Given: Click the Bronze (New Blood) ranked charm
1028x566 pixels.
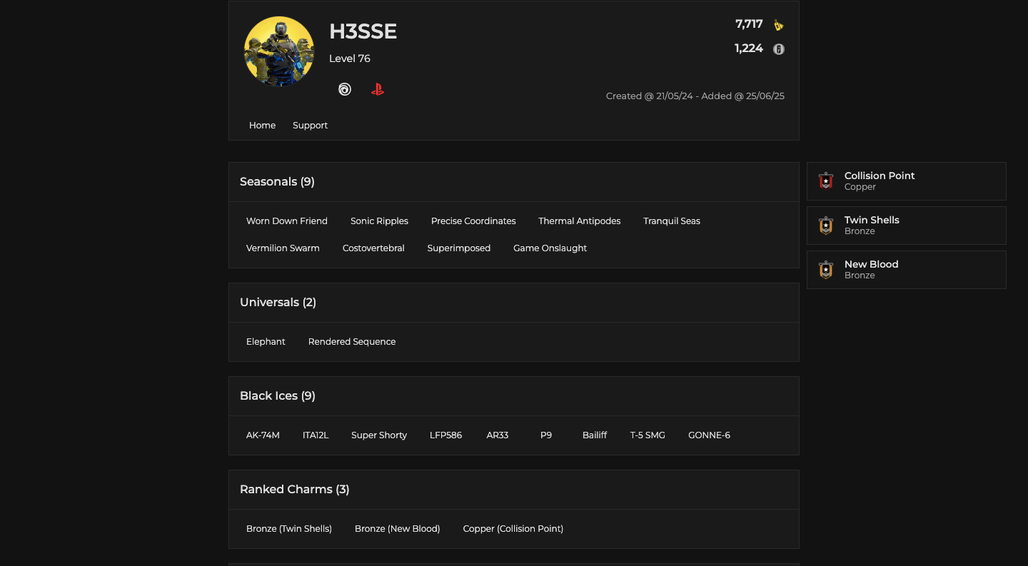Looking at the screenshot, I should click(397, 529).
